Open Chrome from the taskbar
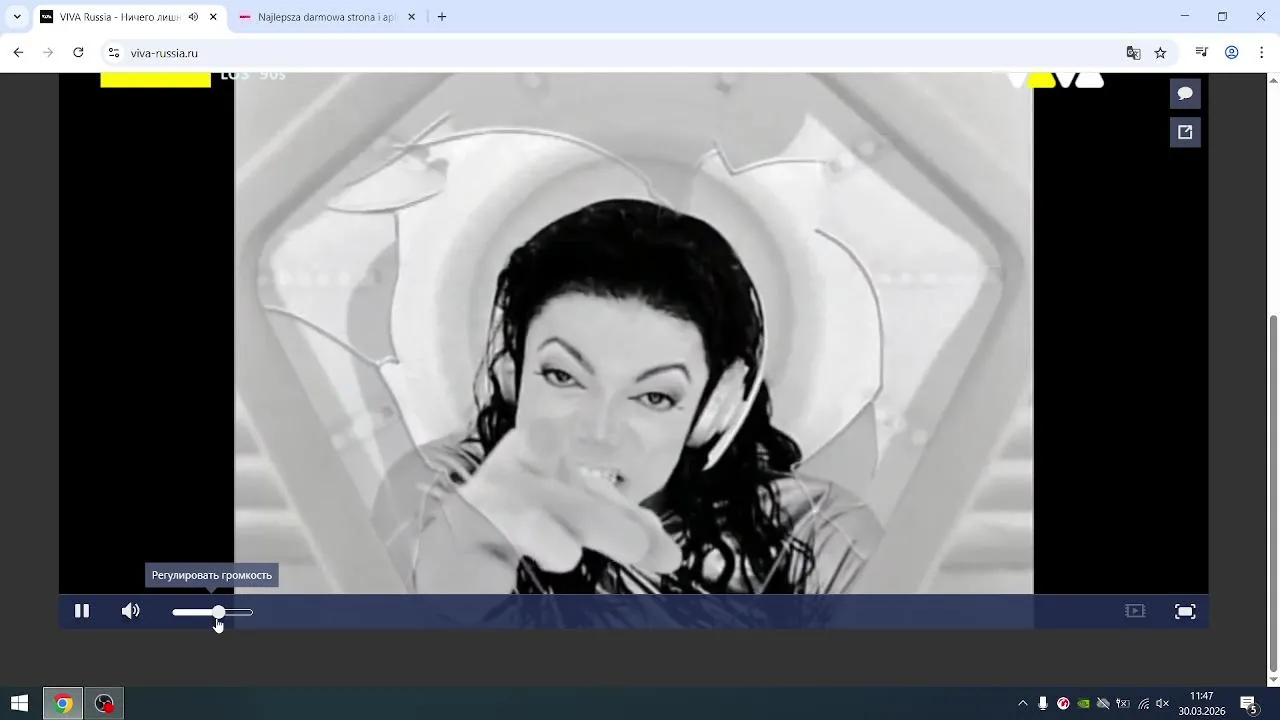Image resolution: width=1280 pixels, height=720 pixels. (63, 704)
